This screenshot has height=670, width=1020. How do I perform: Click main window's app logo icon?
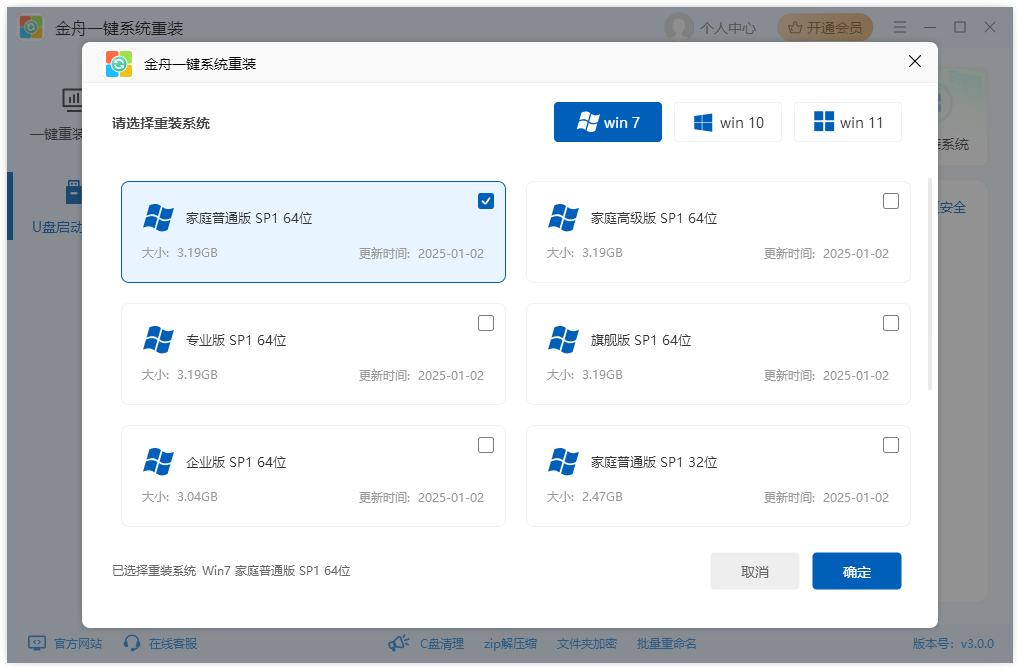(31, 27)
